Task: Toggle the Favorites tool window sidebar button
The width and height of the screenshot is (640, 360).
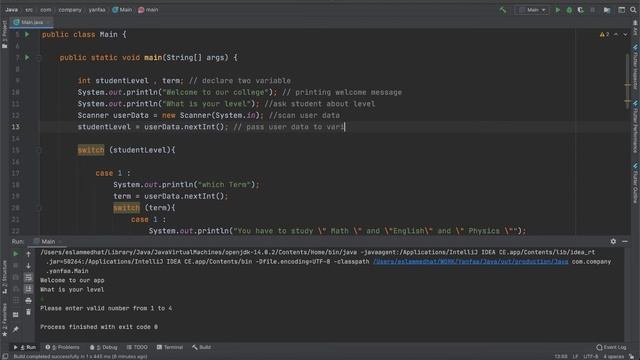Action: [x=4, y=320]
